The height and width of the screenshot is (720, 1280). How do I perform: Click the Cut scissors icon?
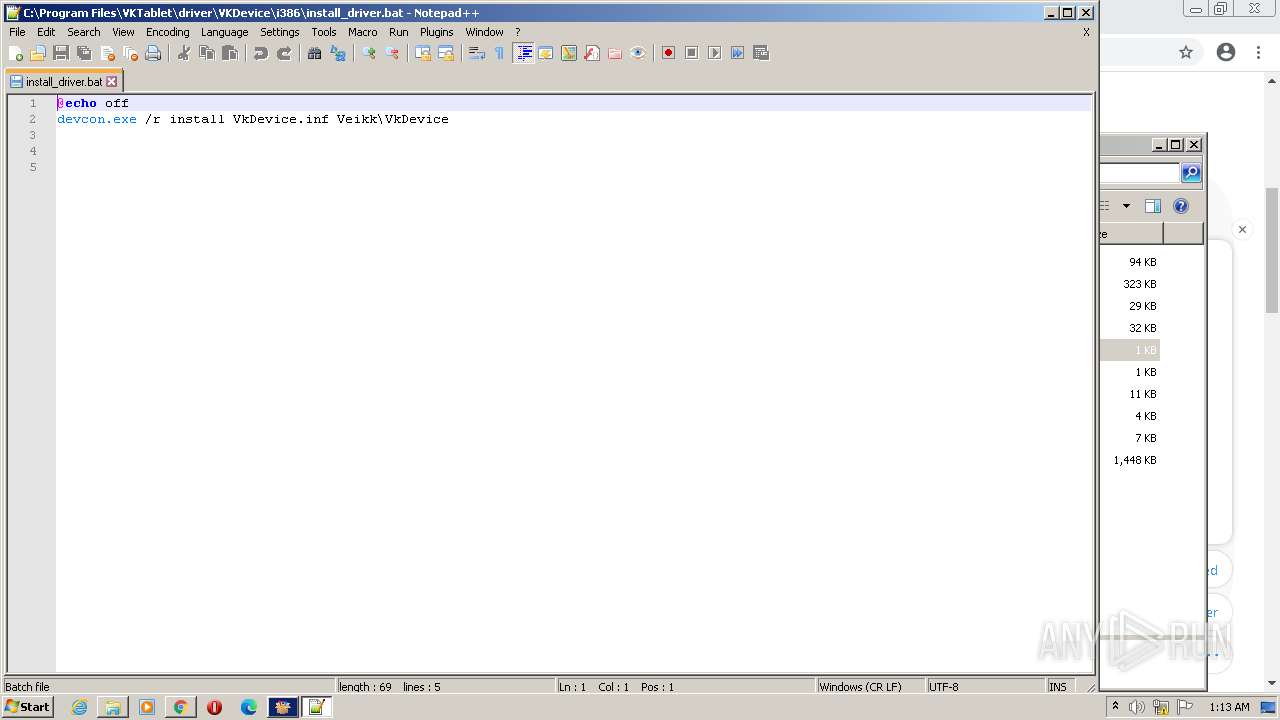click(x=184, y=53)
